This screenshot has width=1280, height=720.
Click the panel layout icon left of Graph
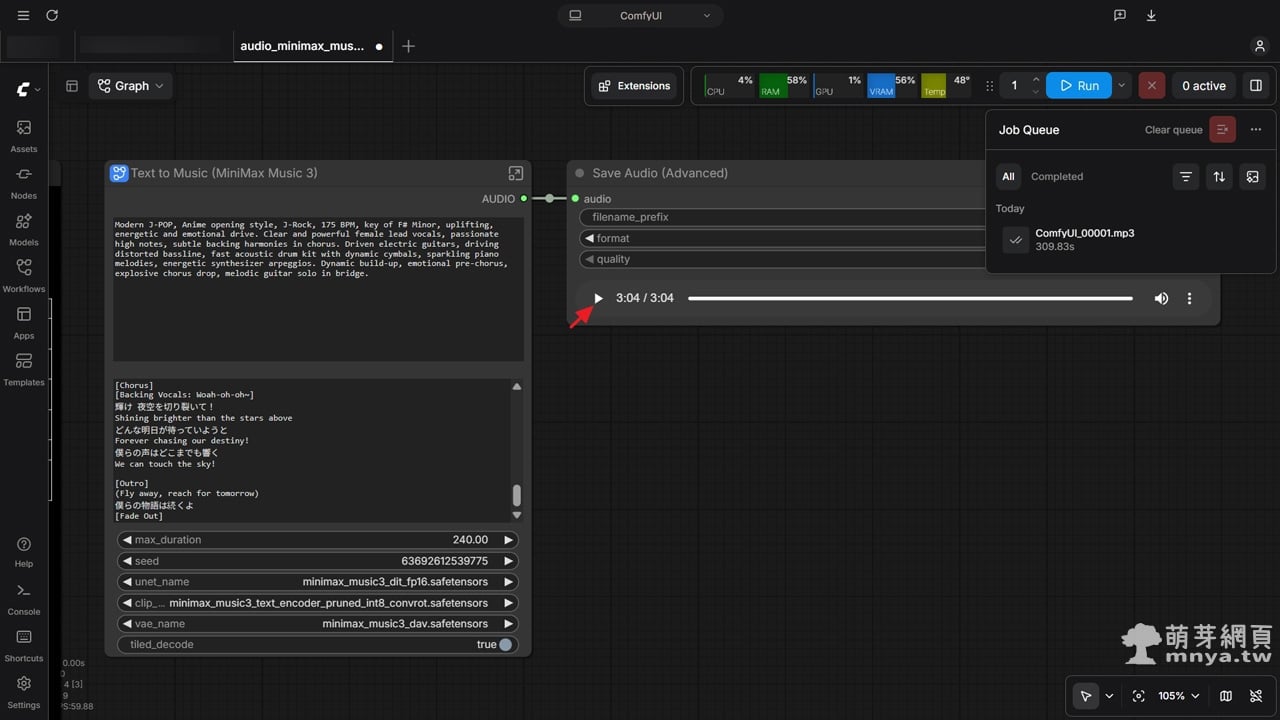(72, 86)
